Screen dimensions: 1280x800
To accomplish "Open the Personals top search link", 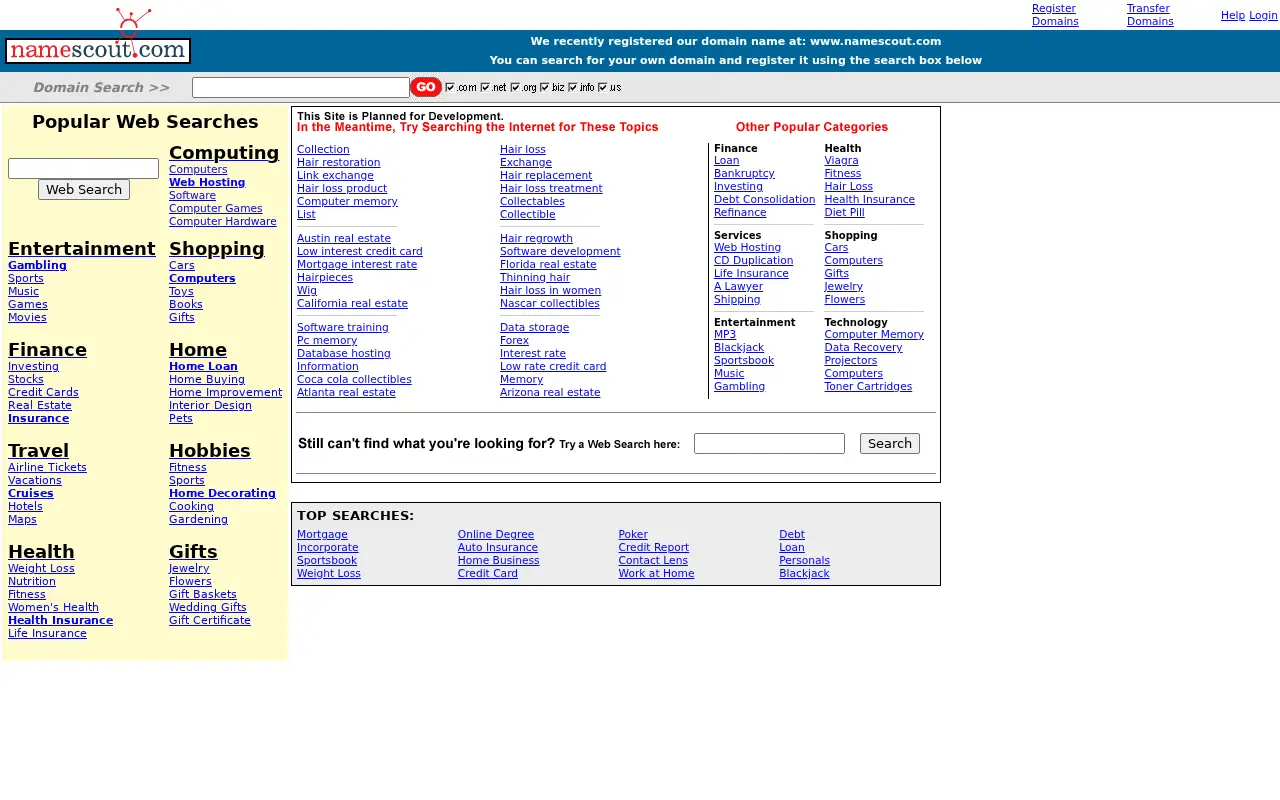I will coord(804,560).
